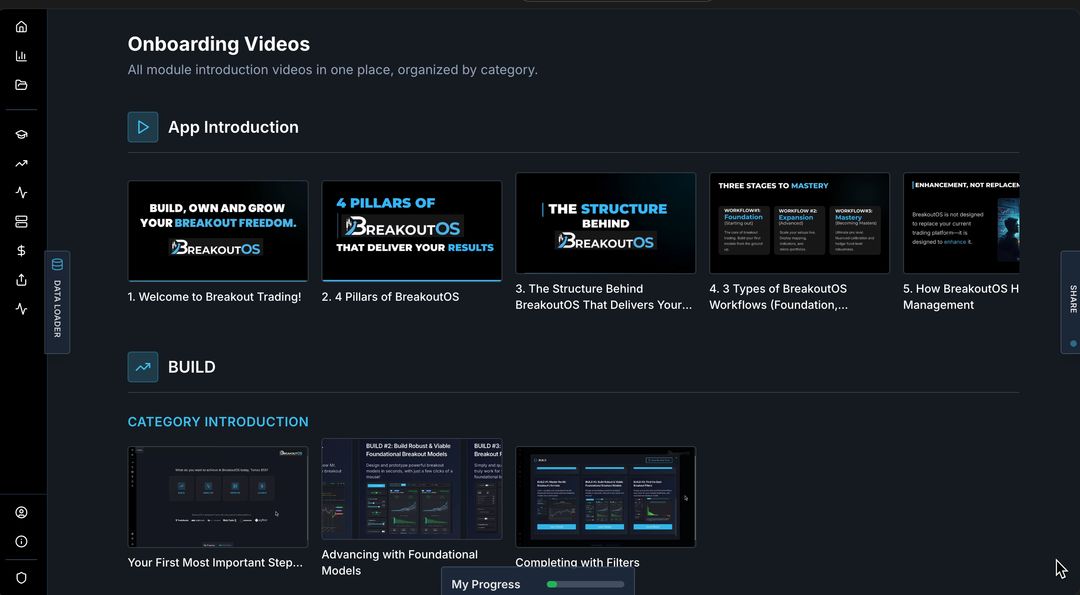Open the "Three Stages to Mastery" video thumbnail
This screenshot has width=1080, height=595.
click(799, 223)
